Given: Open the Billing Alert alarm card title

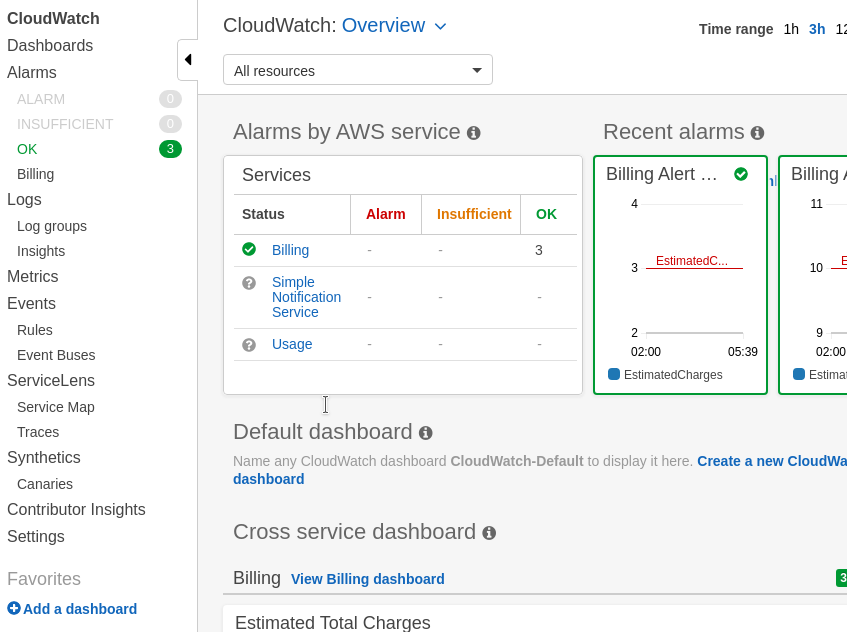Looking at the screenshot, I should (x=662, y=174).
